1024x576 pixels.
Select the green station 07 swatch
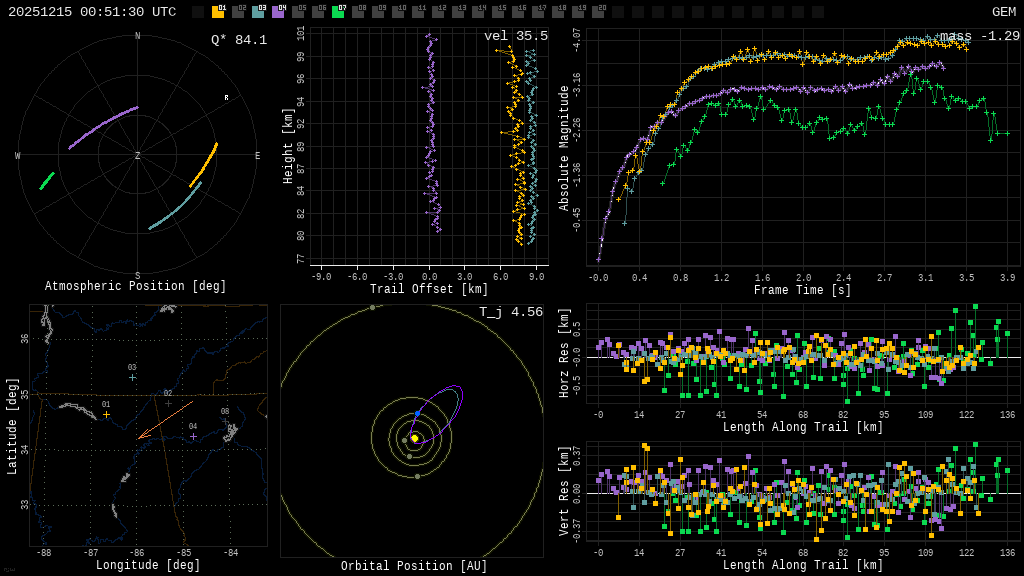338,12
